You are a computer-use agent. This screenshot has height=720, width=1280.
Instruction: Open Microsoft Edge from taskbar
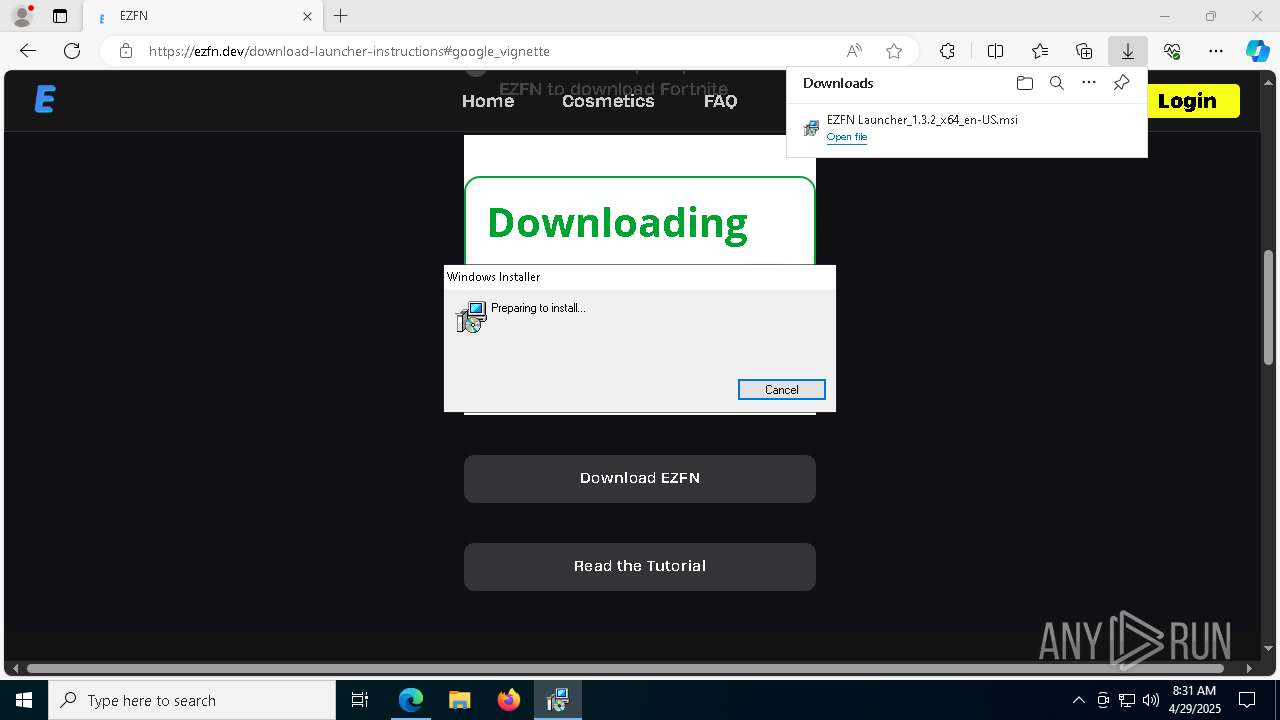411,700
